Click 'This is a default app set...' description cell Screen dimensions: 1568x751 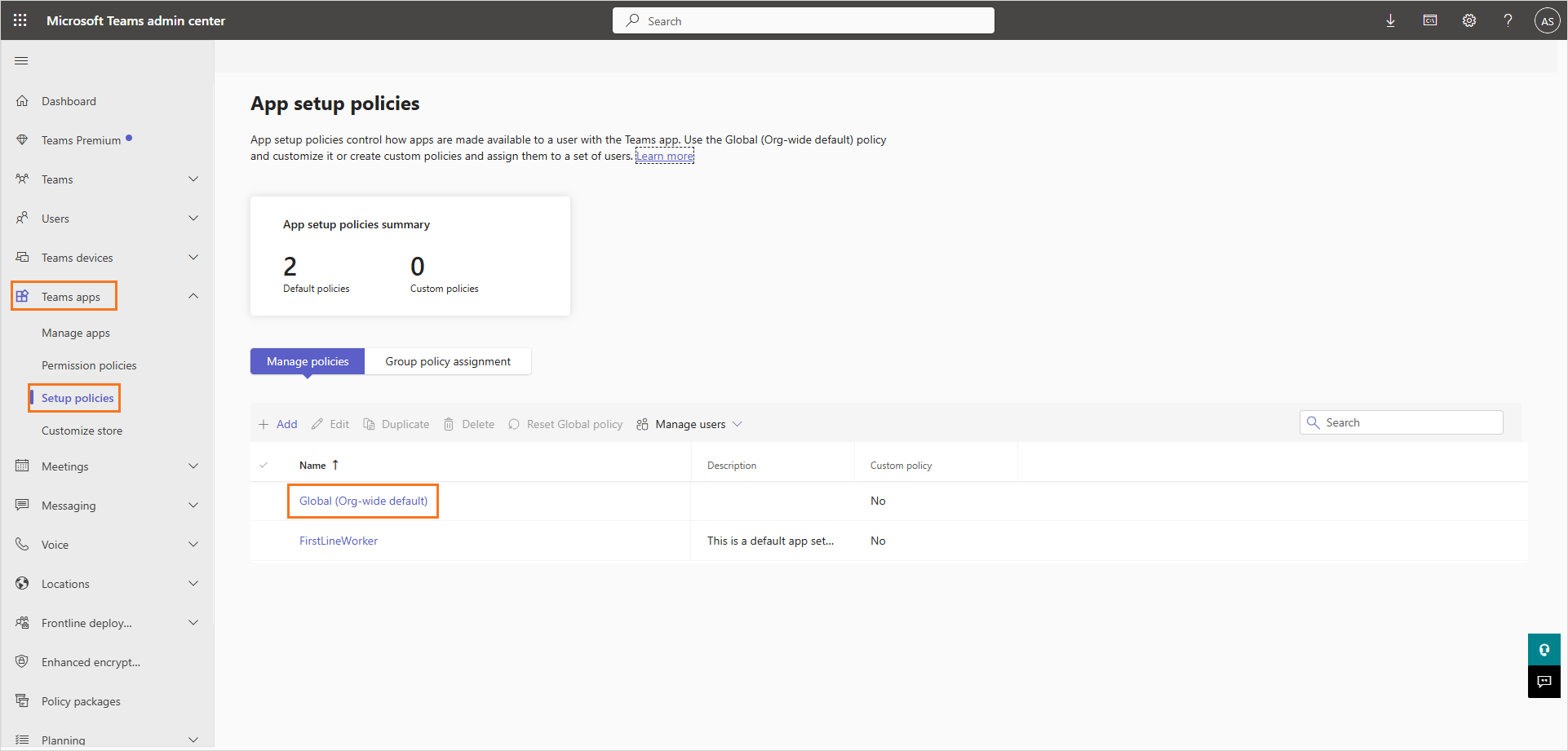(x=770, y=541)
